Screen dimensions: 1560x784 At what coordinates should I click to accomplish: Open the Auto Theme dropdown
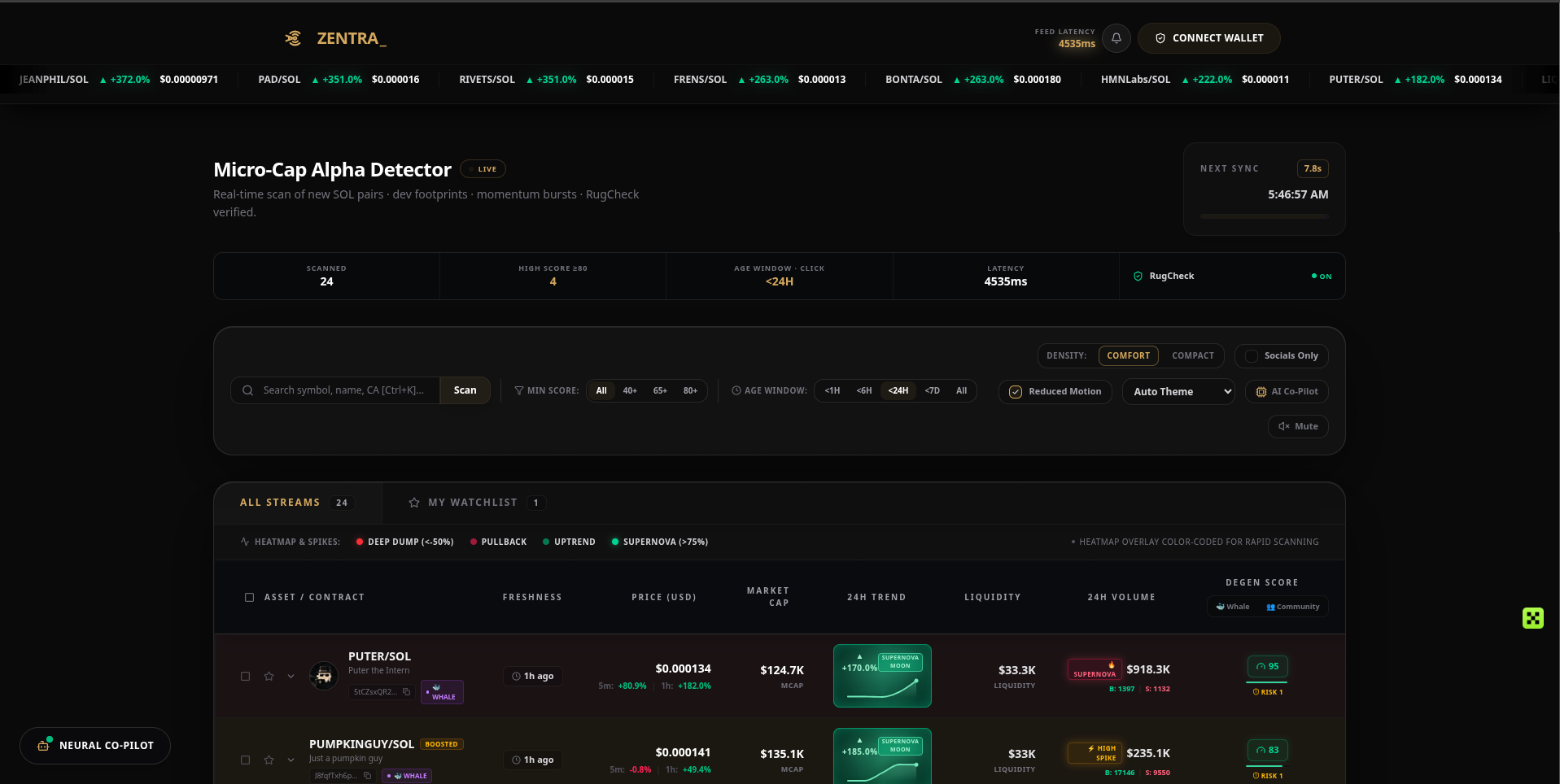(1178, 391)
